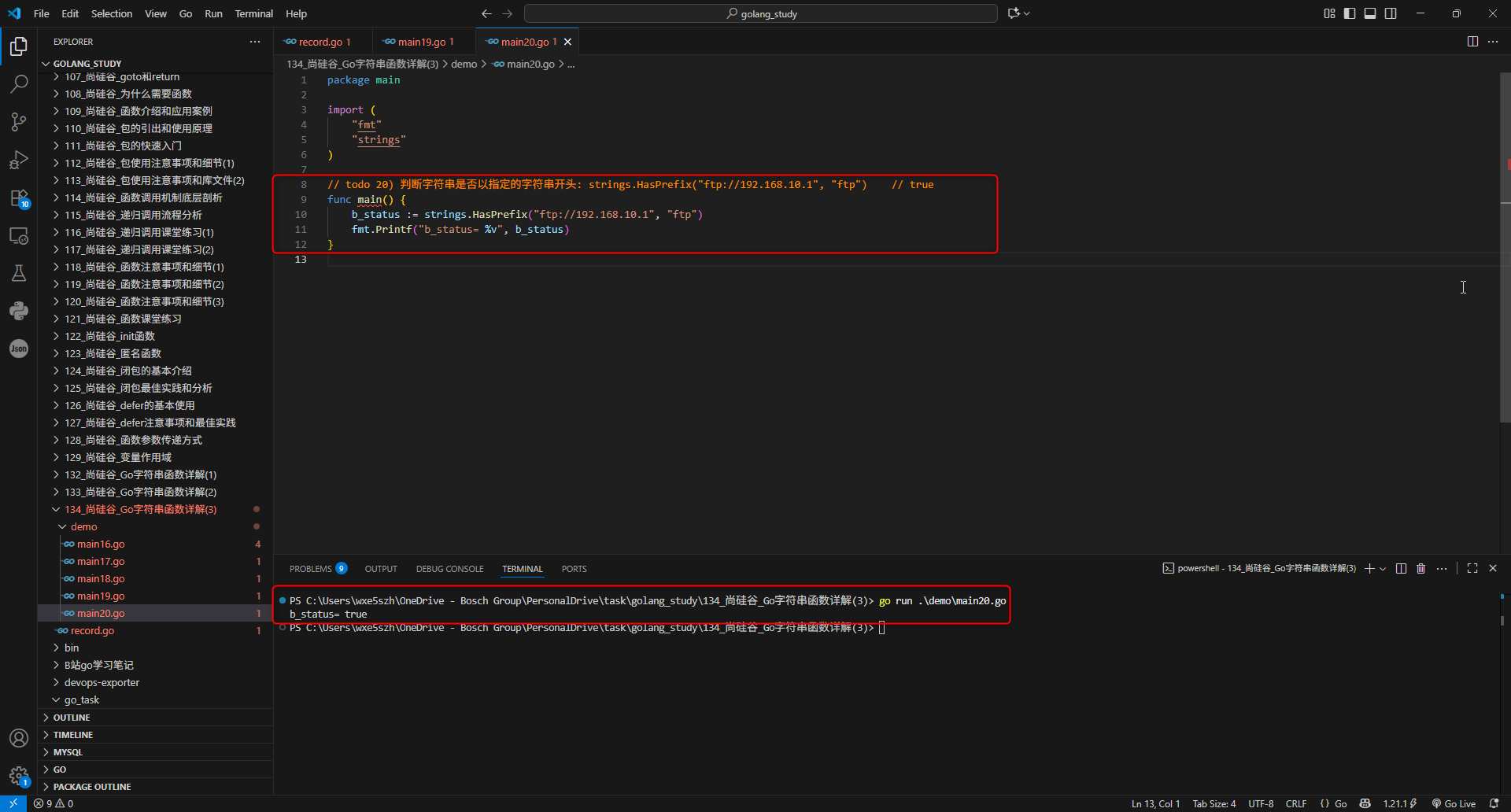The image size is (1511, 812).
Task: Open terminal panel More Actions menu
Action: tap(1442, 568)
